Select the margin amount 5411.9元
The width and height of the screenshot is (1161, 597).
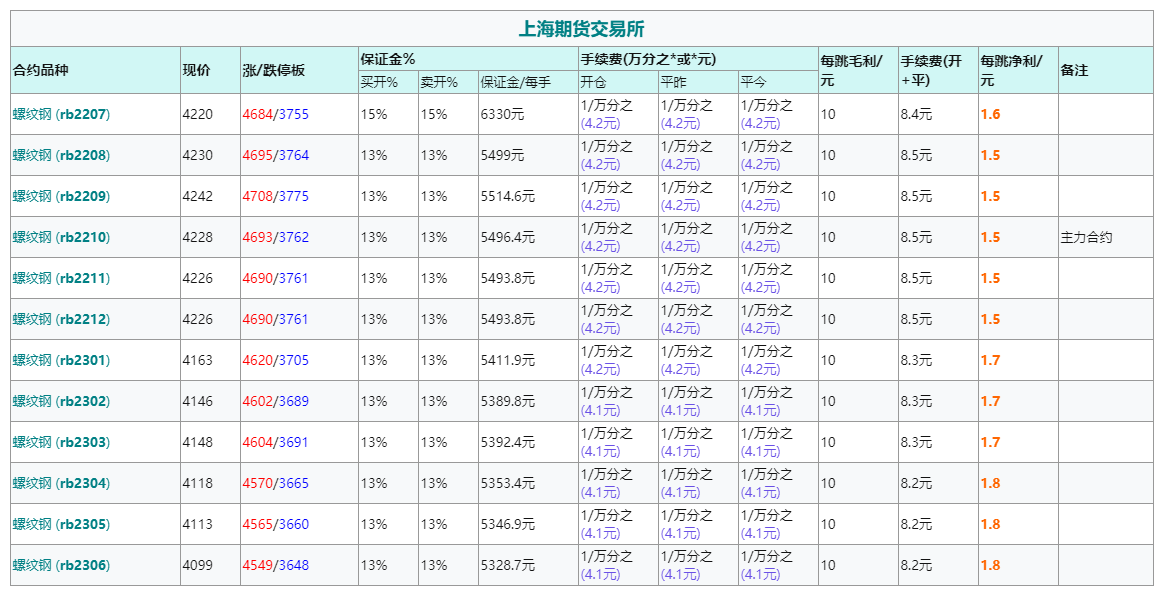point(508,360)
